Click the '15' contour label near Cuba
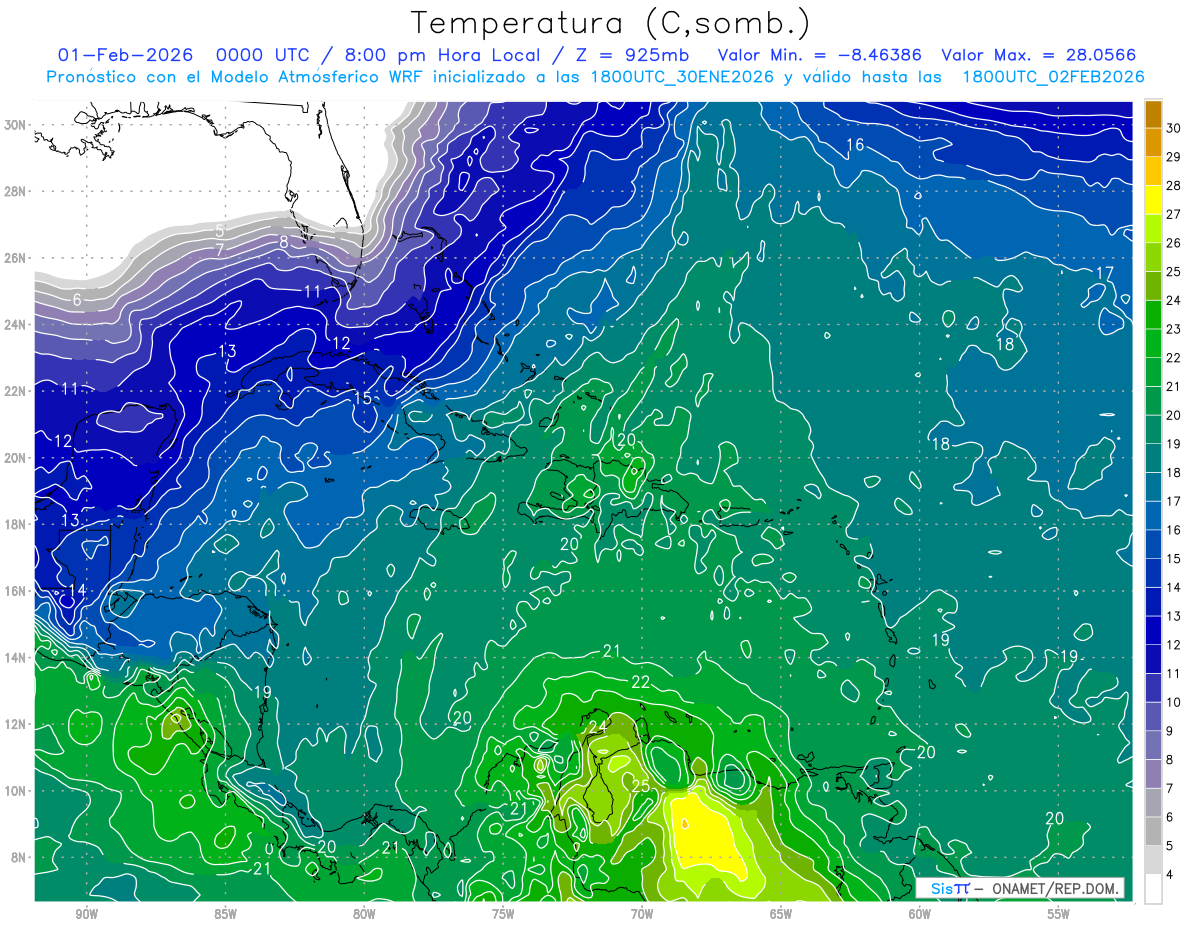1200x927 pixels. coord(363,398)
